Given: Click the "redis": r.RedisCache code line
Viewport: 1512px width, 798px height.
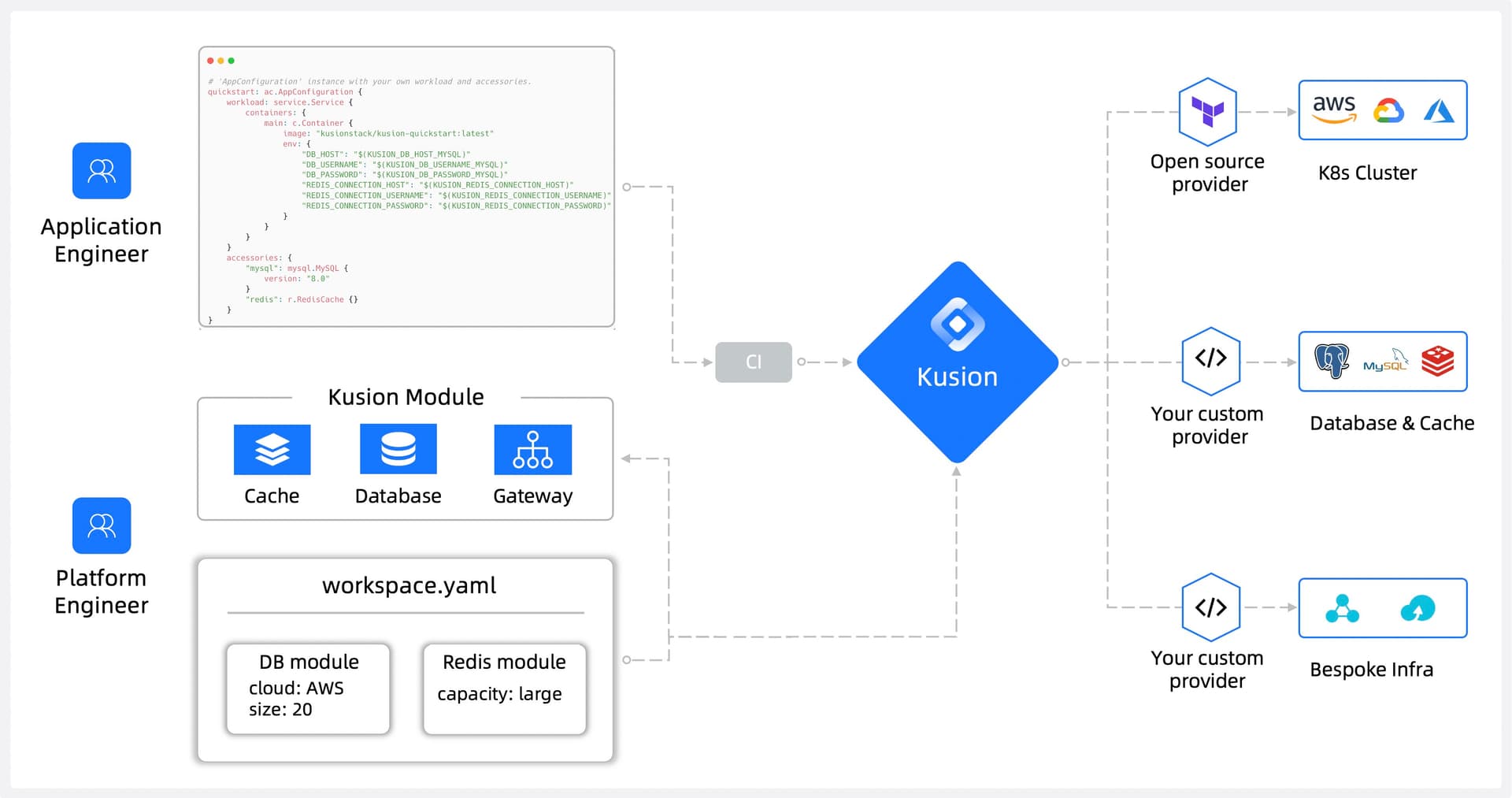Looking at the screenshot, I should (302, 299).
